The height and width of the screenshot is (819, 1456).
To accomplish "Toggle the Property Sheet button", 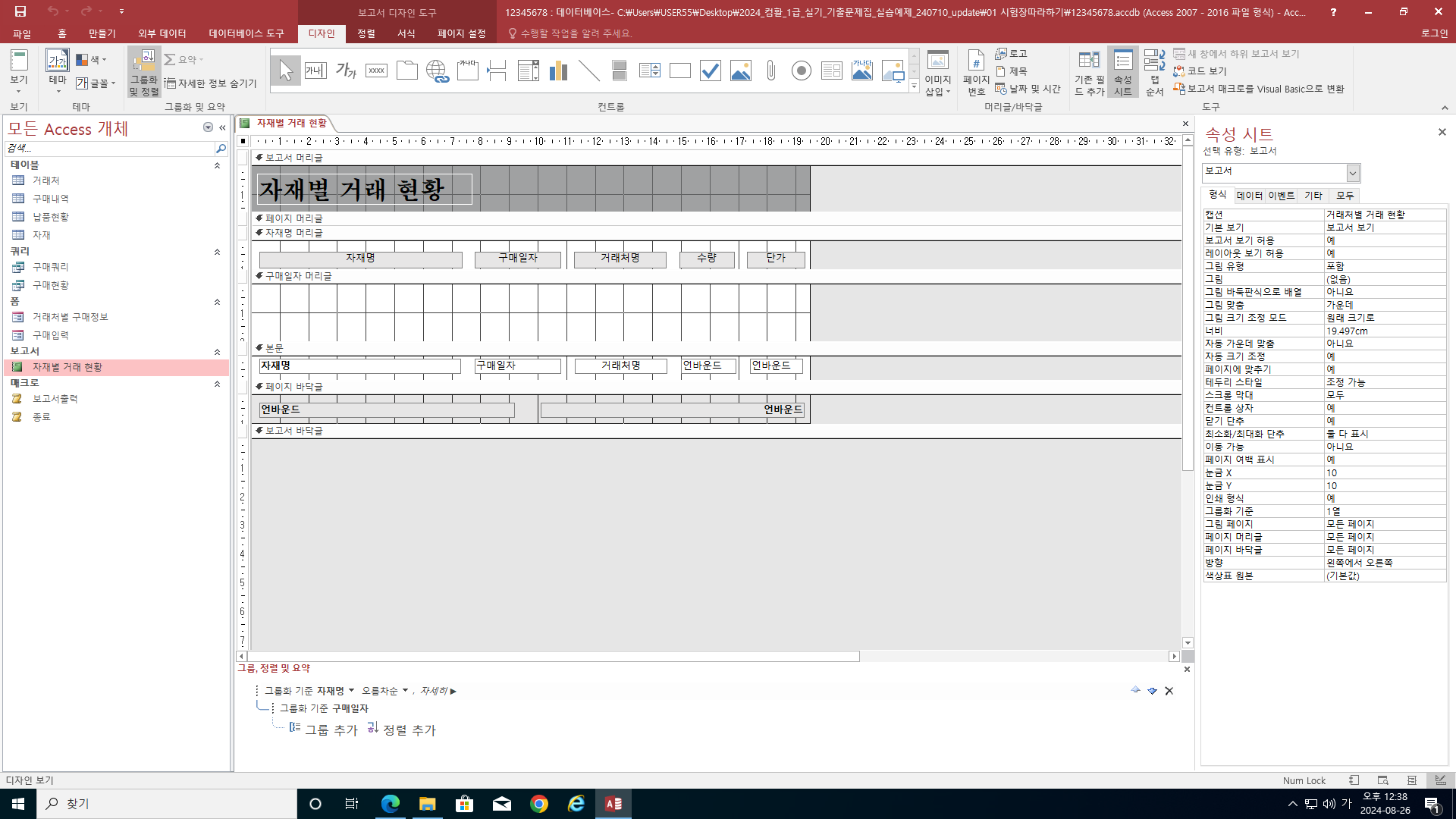I will pos(1122,73).
